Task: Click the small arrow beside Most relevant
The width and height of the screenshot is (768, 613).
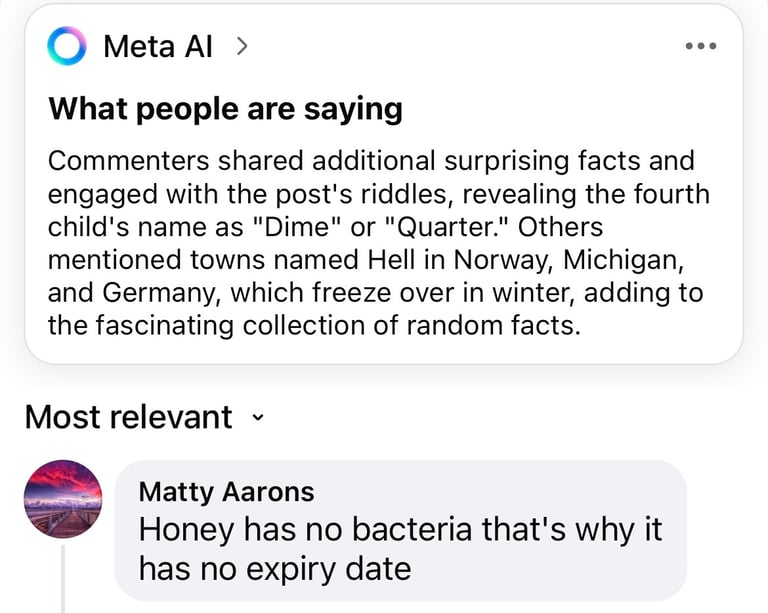Action: pos(259,417)
